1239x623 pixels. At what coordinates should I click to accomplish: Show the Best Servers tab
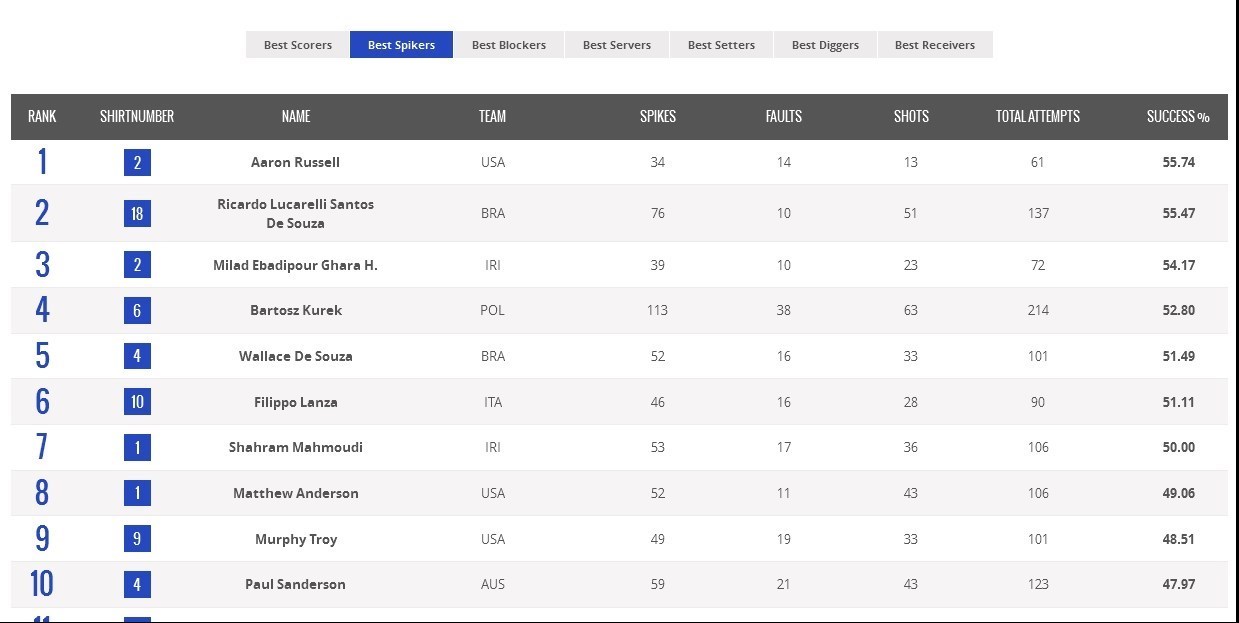617,45
